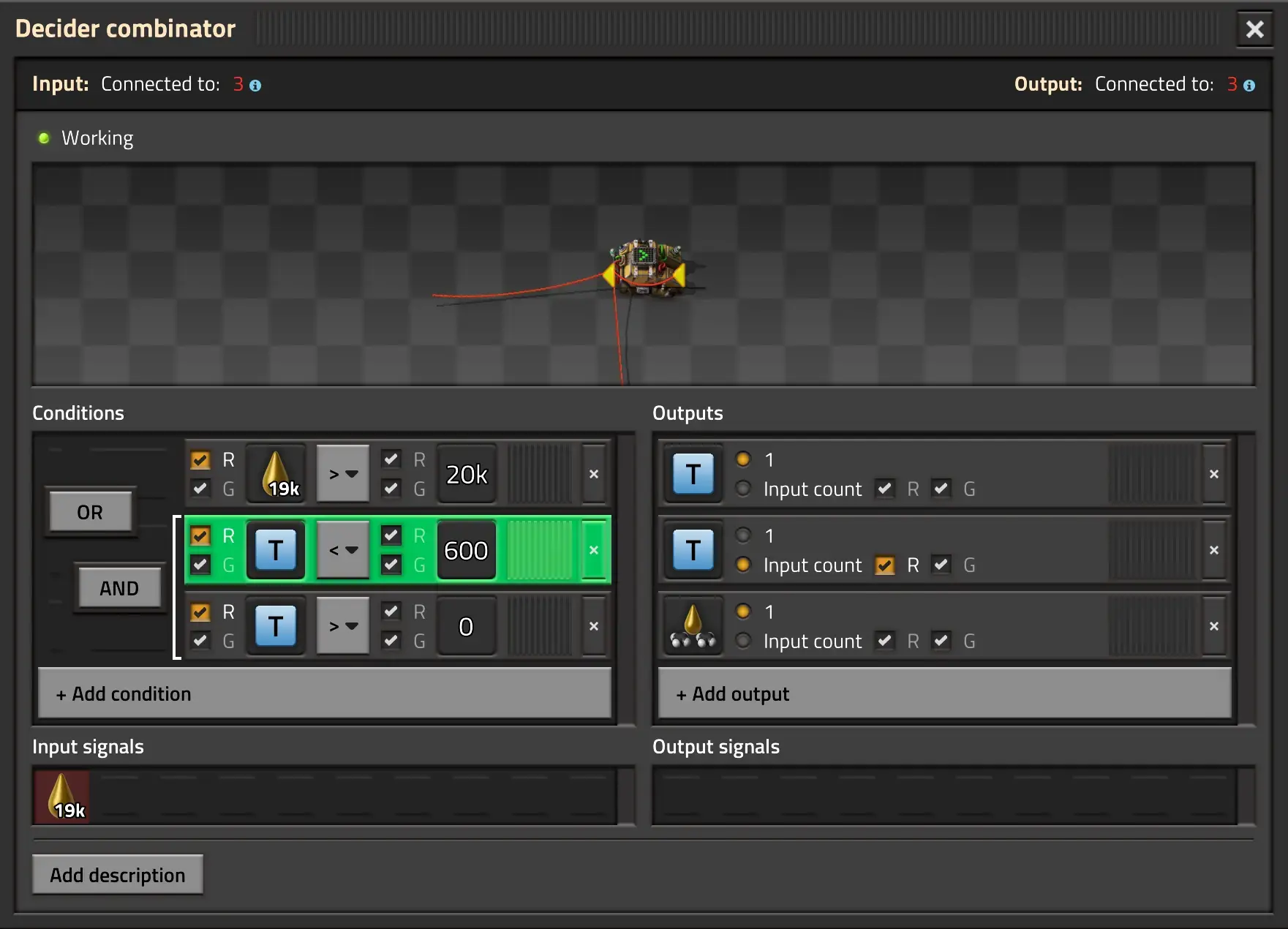
Task: Click the info icon next to Input connection
Action: tap(255, 86)
